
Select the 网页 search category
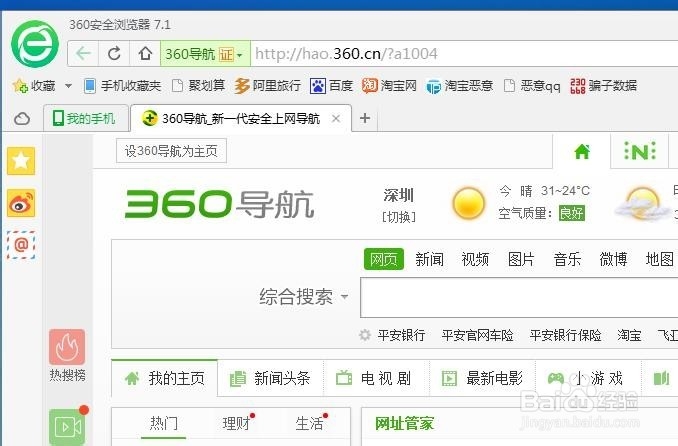[x=384, y=259]
